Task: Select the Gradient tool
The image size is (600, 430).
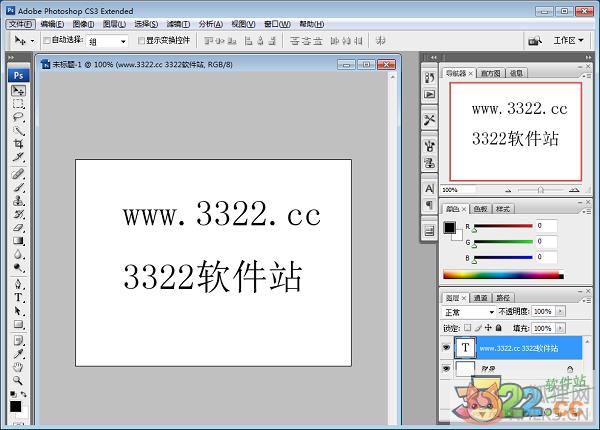Action: [x=18, y=241]
